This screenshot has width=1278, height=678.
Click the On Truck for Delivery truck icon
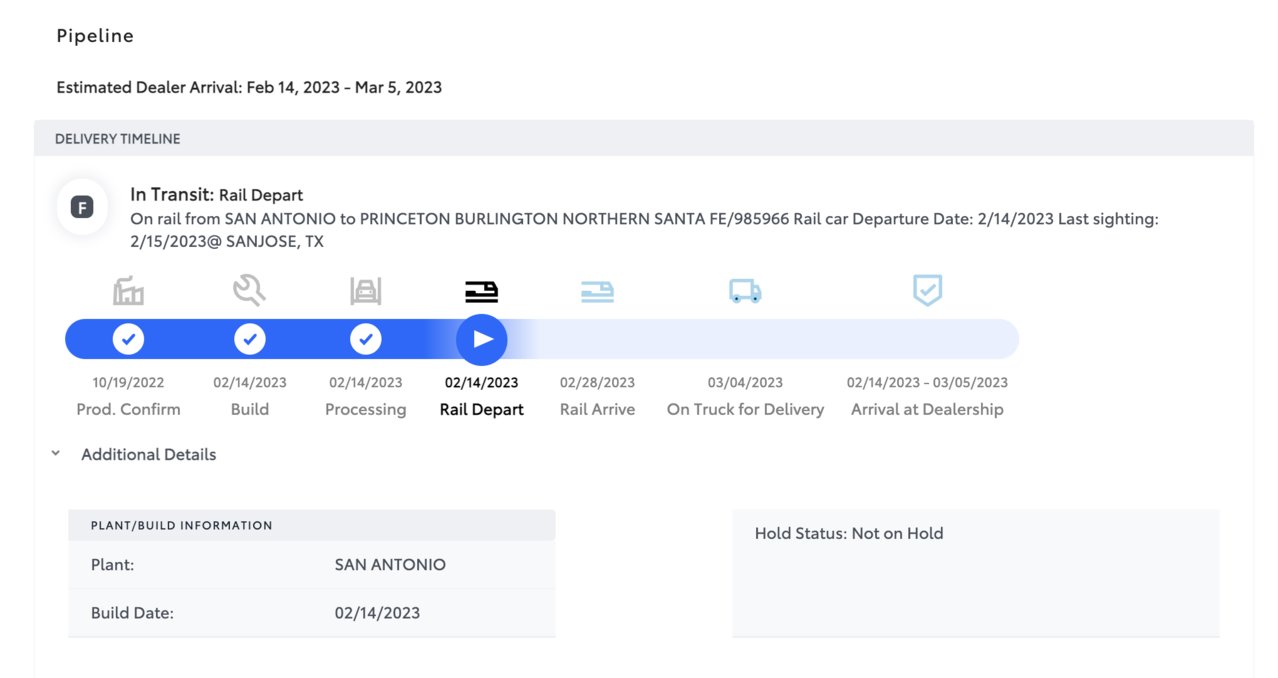point(745,291)
